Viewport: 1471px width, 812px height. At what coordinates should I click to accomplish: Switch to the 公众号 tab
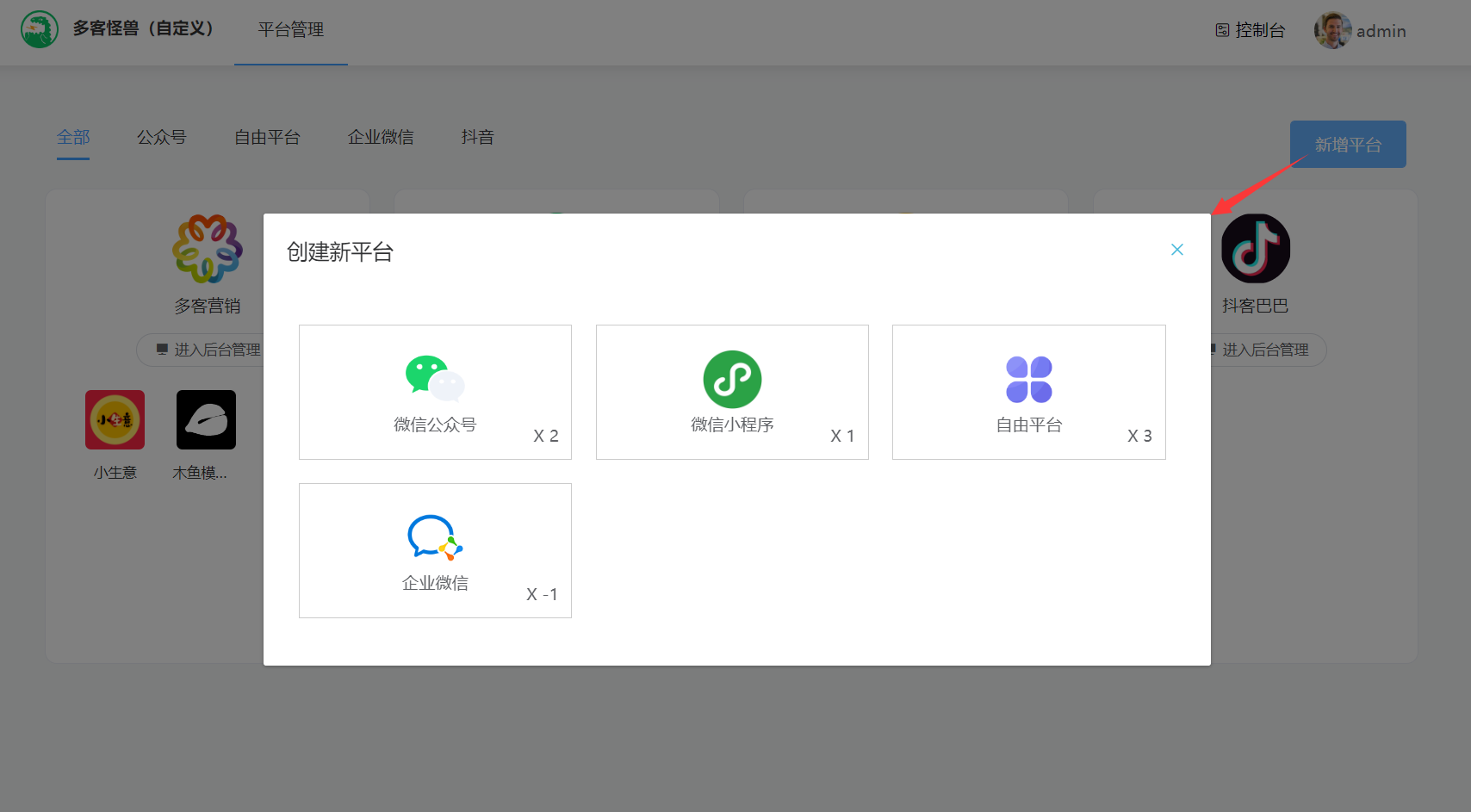point(162,137)
